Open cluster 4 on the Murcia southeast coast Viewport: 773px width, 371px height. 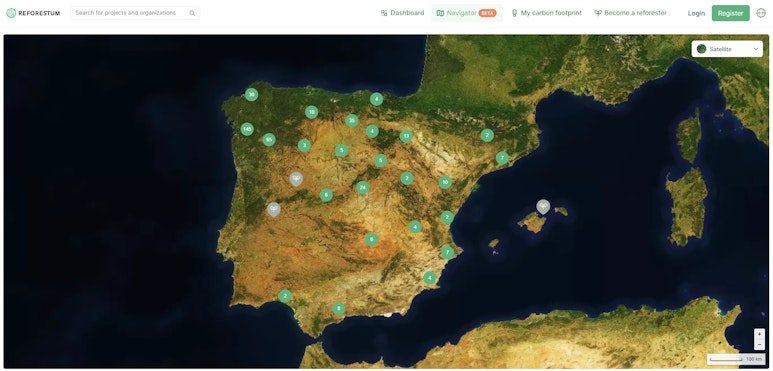[x=430, y=278]
